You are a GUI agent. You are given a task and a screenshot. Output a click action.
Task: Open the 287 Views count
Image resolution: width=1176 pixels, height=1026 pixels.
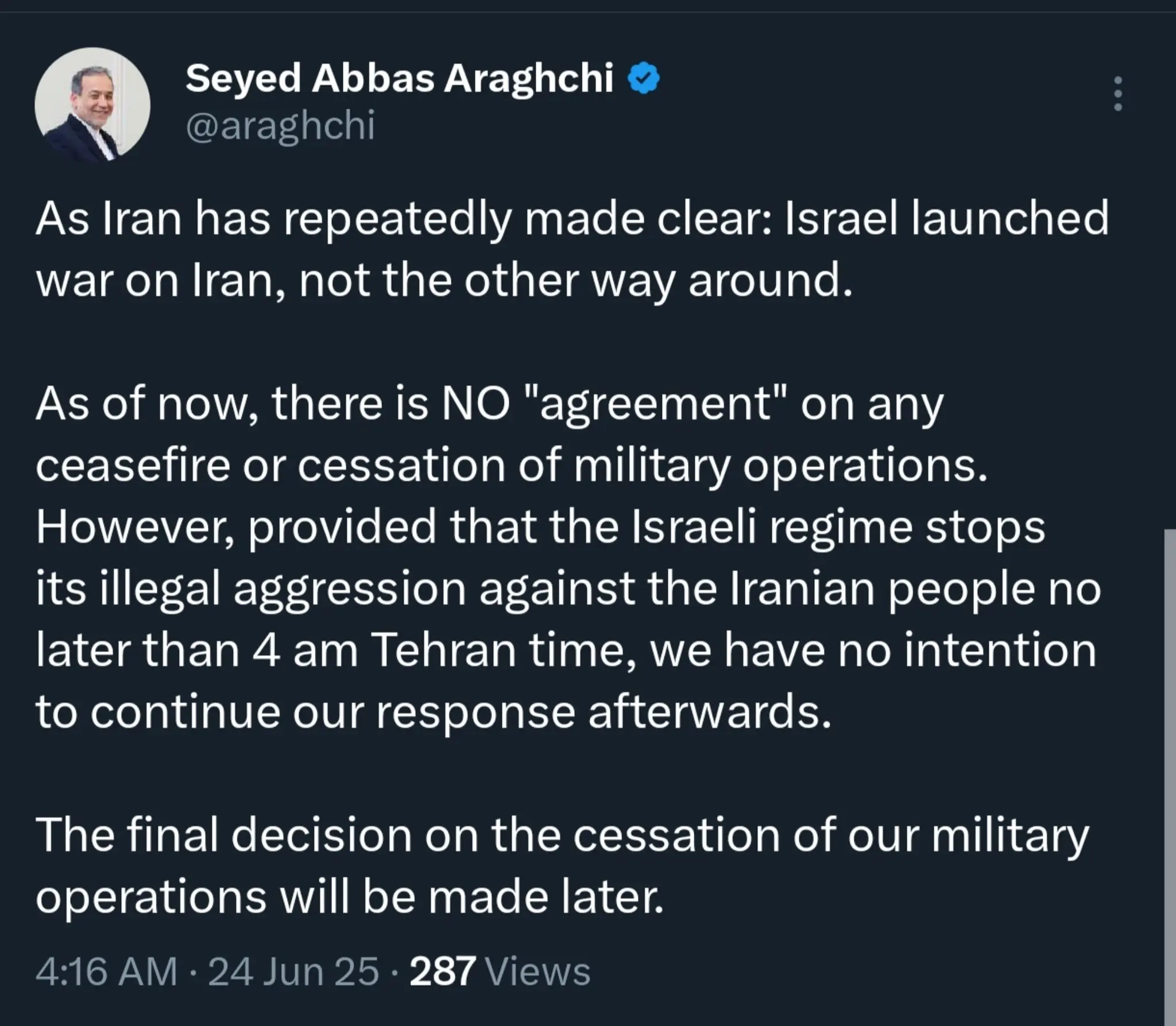(500, 971)
